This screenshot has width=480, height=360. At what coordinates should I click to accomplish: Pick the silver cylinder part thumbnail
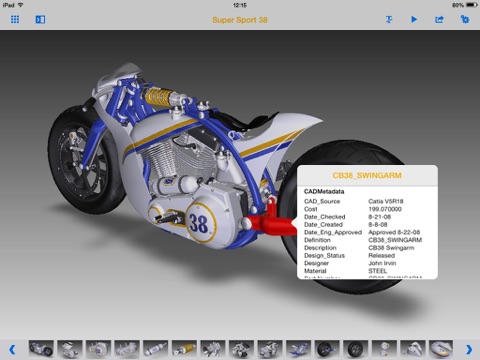point(156,349)
